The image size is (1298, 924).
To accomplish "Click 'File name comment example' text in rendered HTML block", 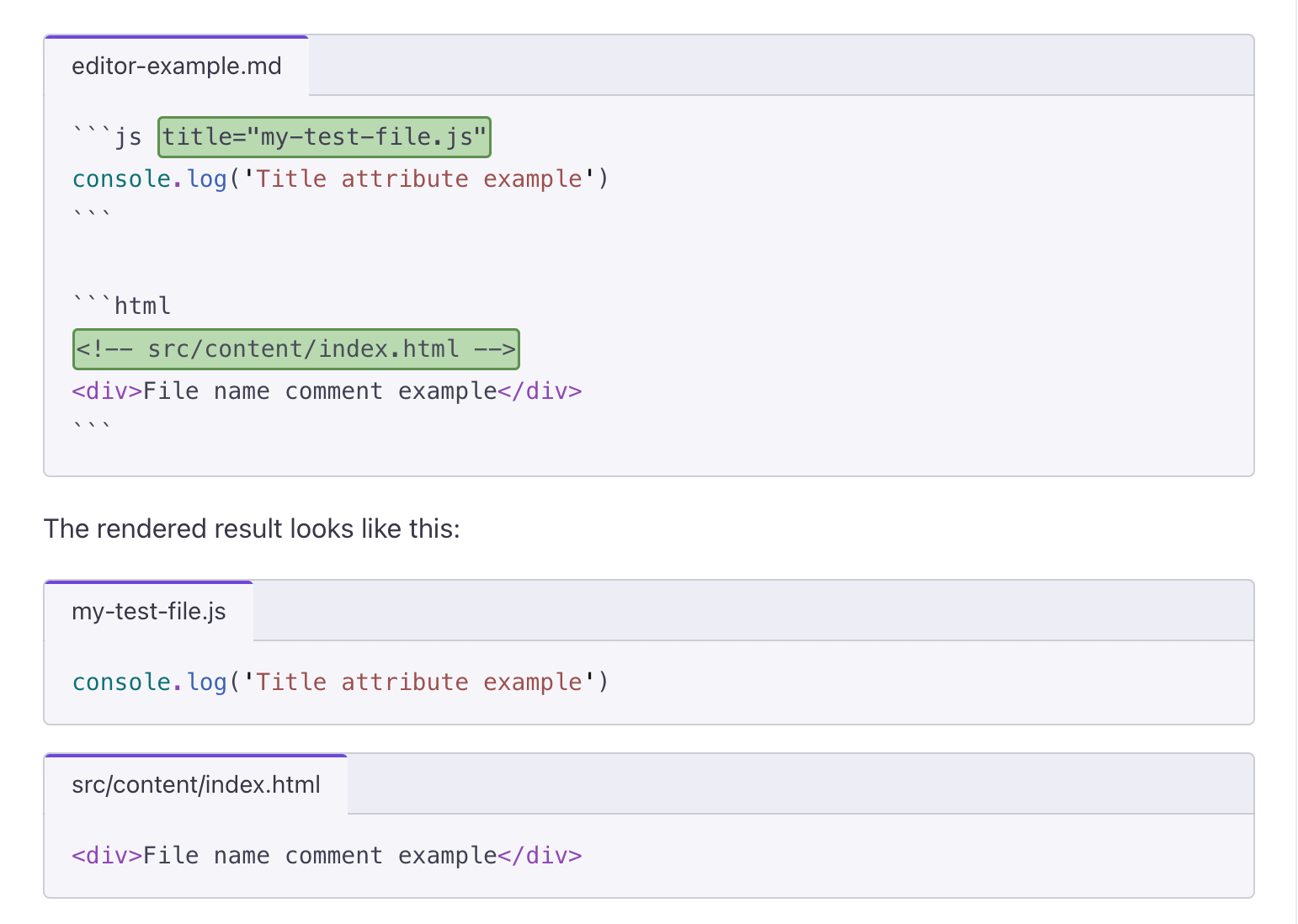I will [x=320, y=856].
